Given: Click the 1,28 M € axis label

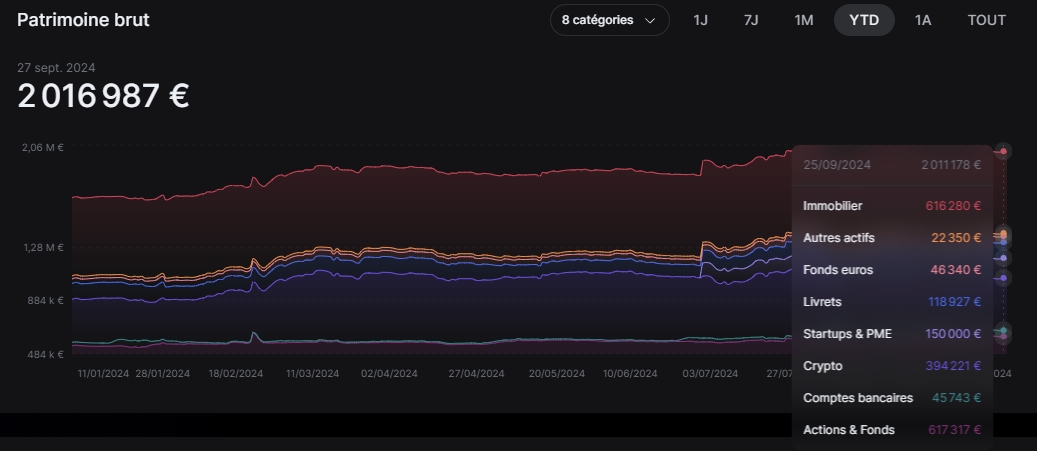Looking at the screenshot, I should pos(43,247).
